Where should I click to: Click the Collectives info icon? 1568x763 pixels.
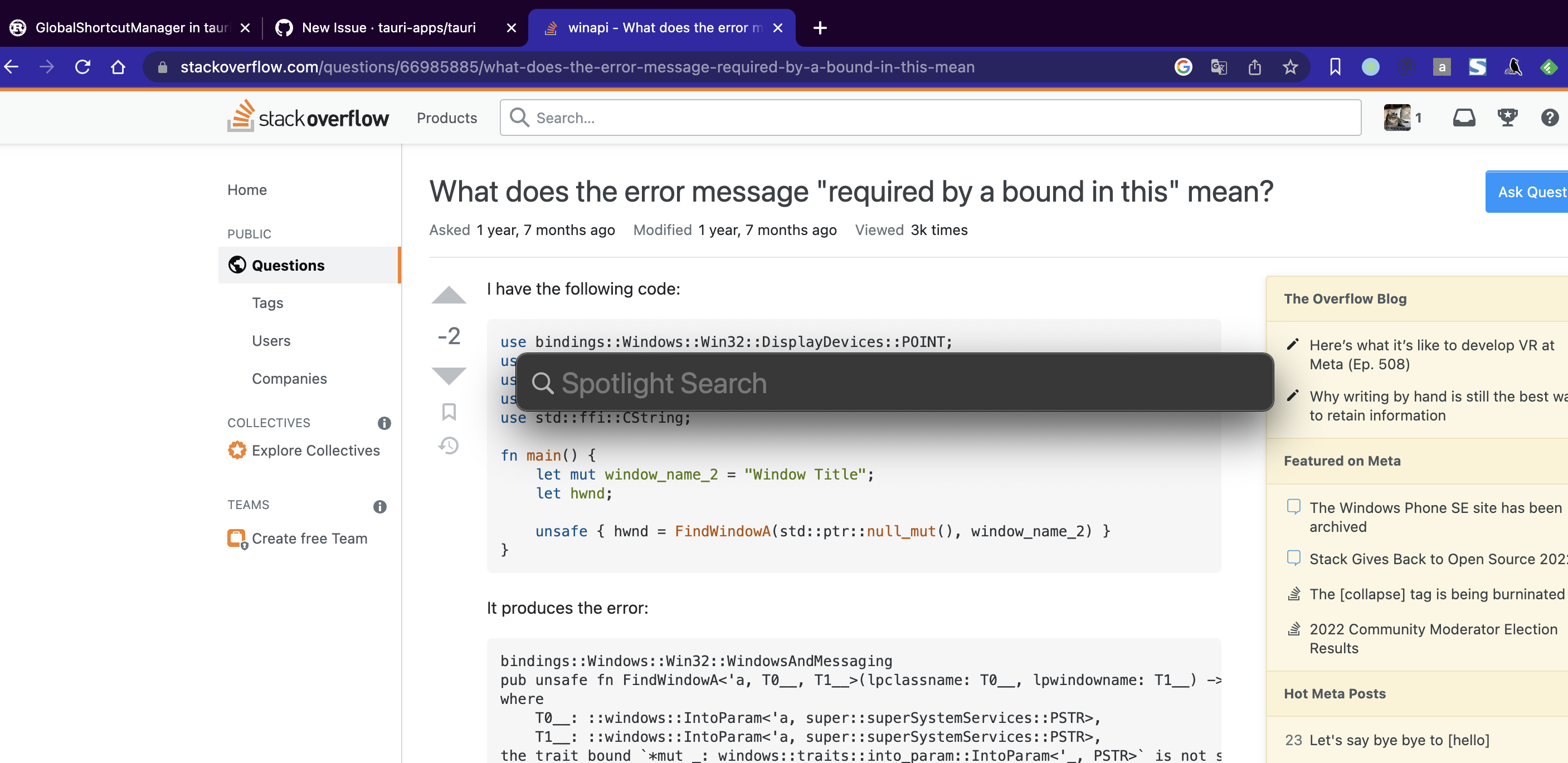(x=384, y=423)
